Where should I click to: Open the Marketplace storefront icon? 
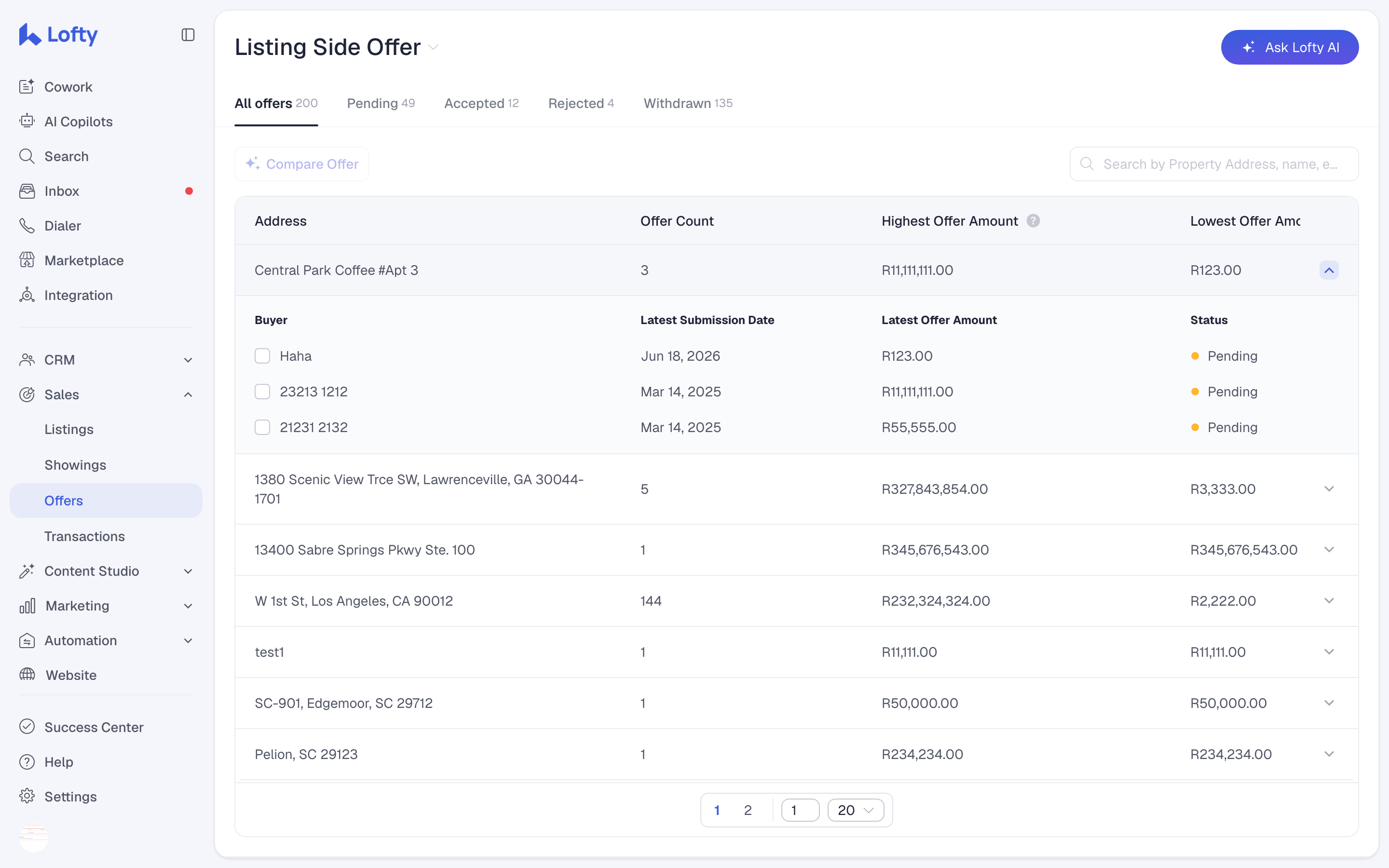(27, 260)
